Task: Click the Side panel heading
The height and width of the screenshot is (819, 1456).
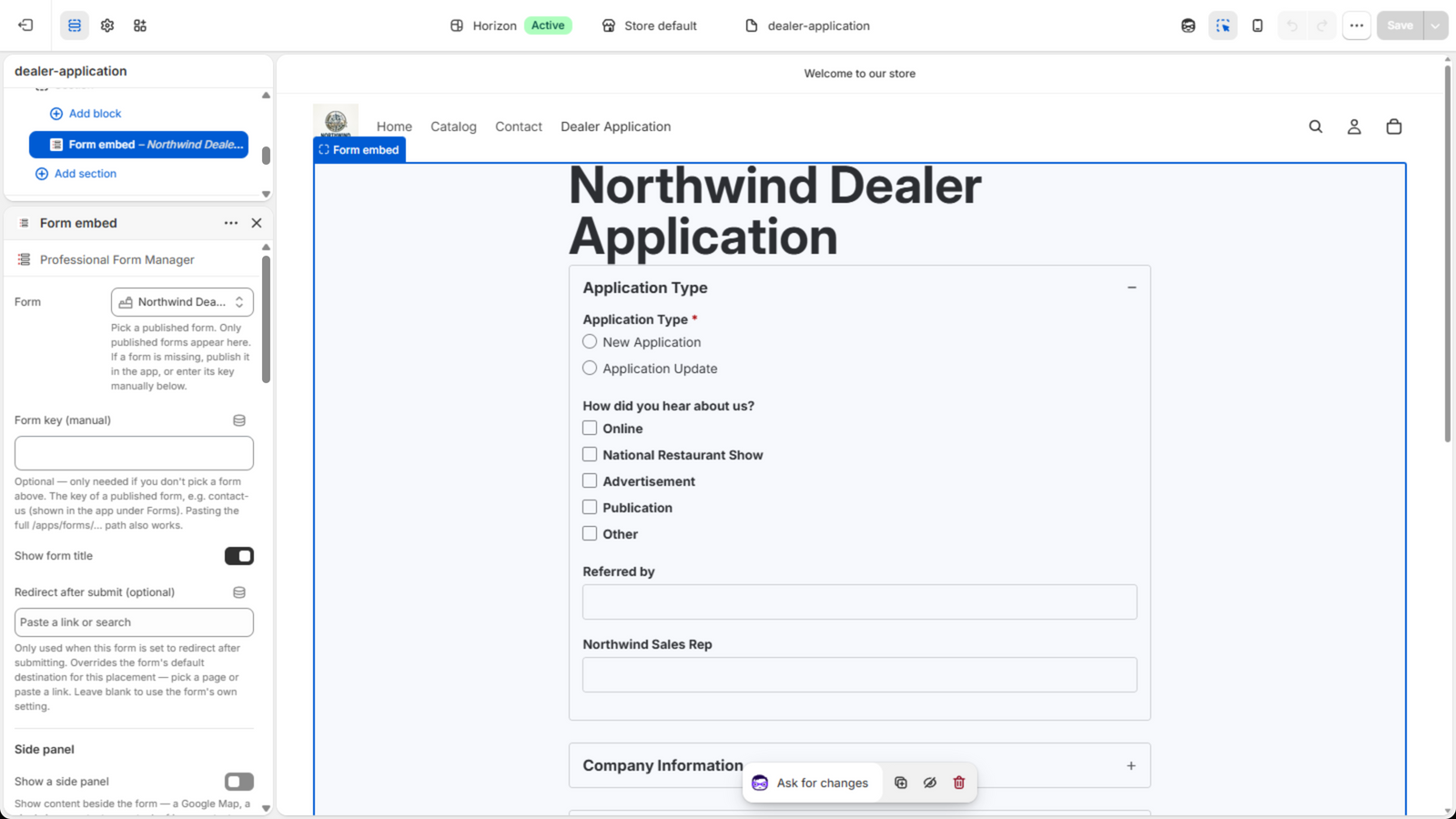Action: point(45,750)
